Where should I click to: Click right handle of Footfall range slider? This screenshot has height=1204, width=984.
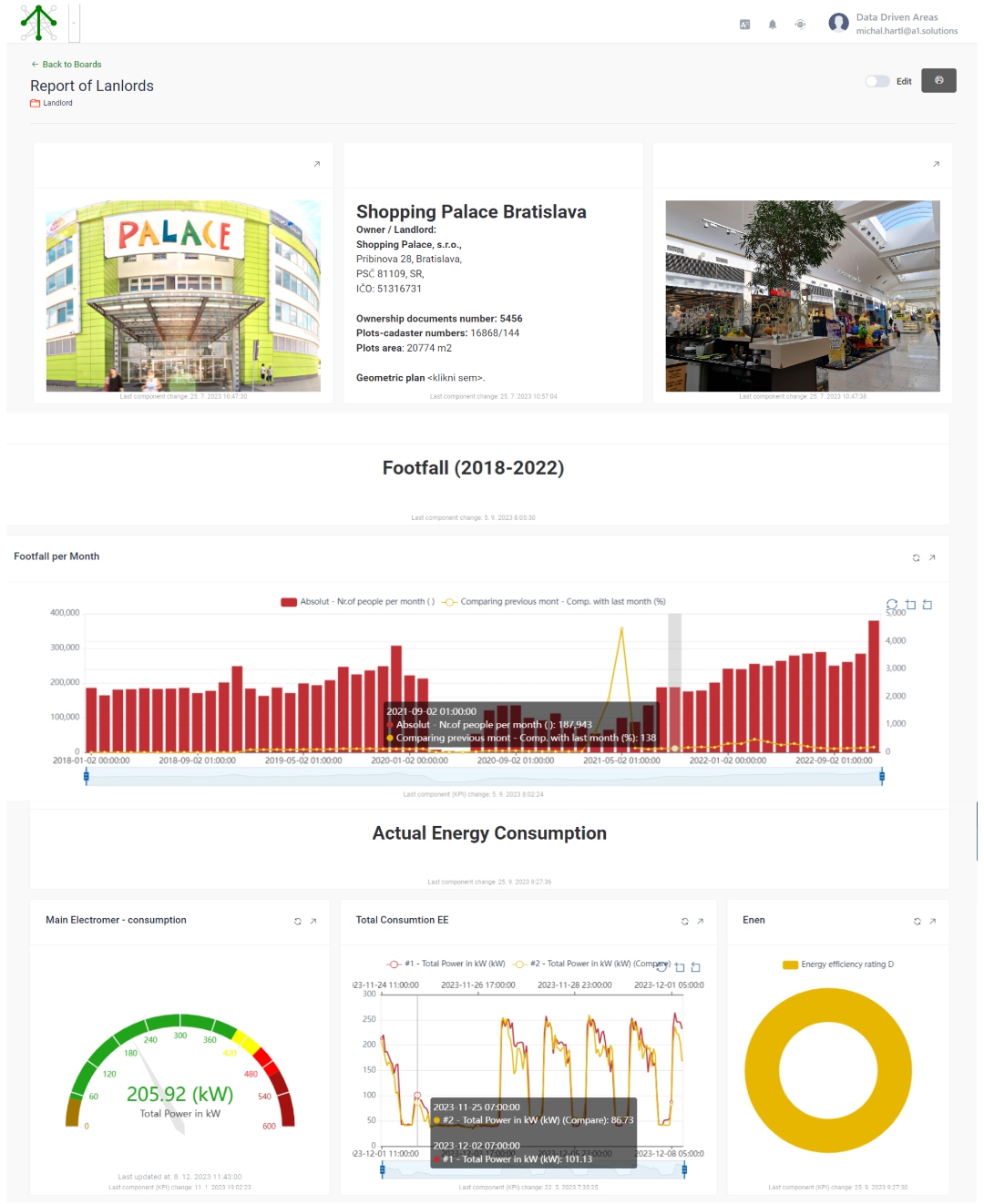[x=882, y=776]
